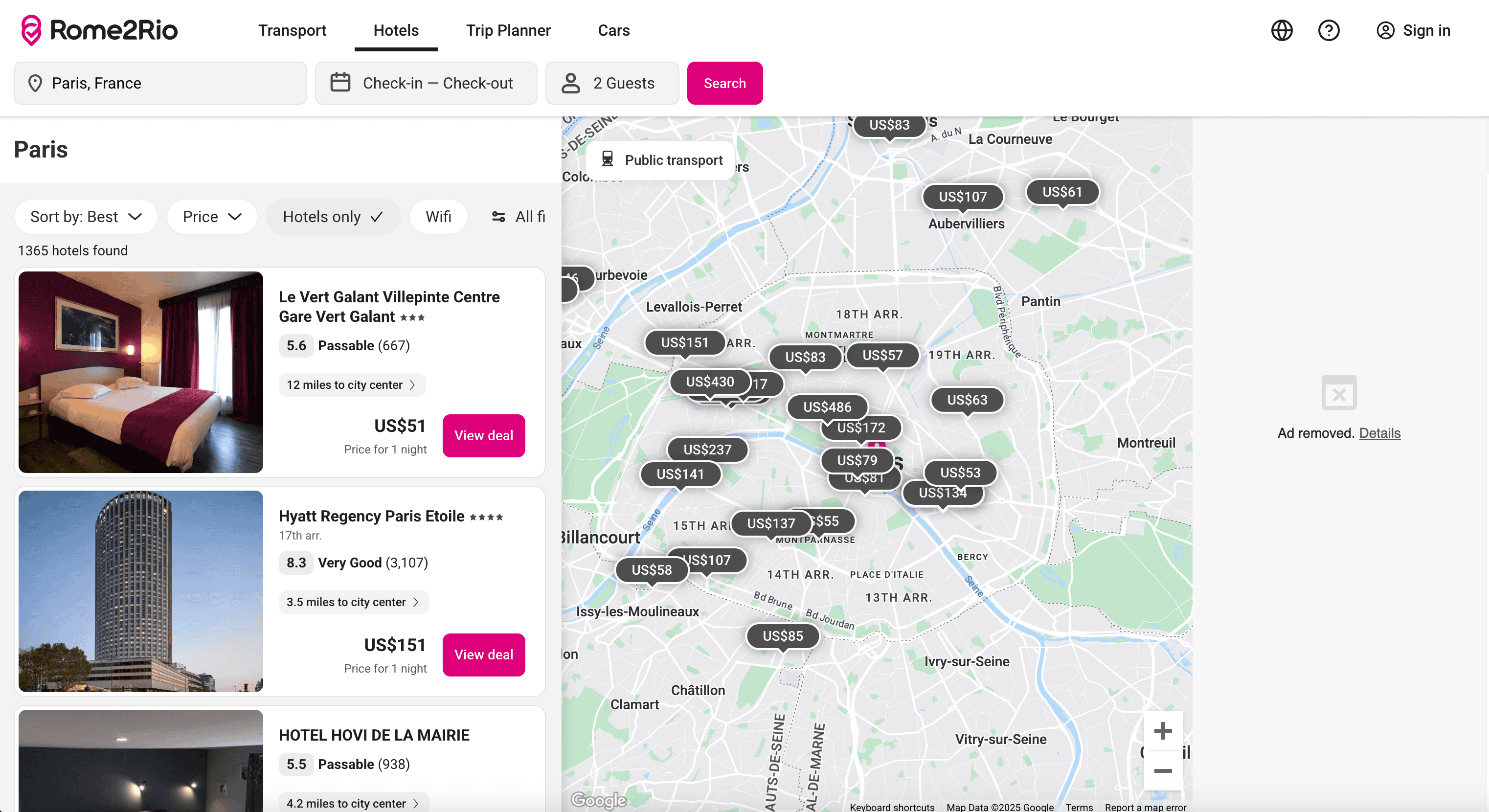The width and height of the screenshot is (1489, 812).
Task: Select the US$486 map price marker
Action: click(x=827, y=407)
